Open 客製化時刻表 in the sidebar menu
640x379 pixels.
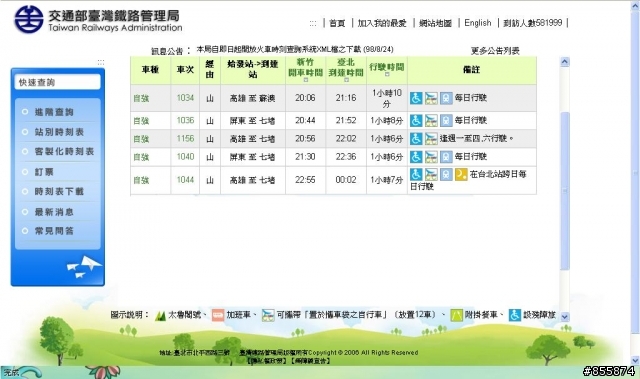click(64, 151)
